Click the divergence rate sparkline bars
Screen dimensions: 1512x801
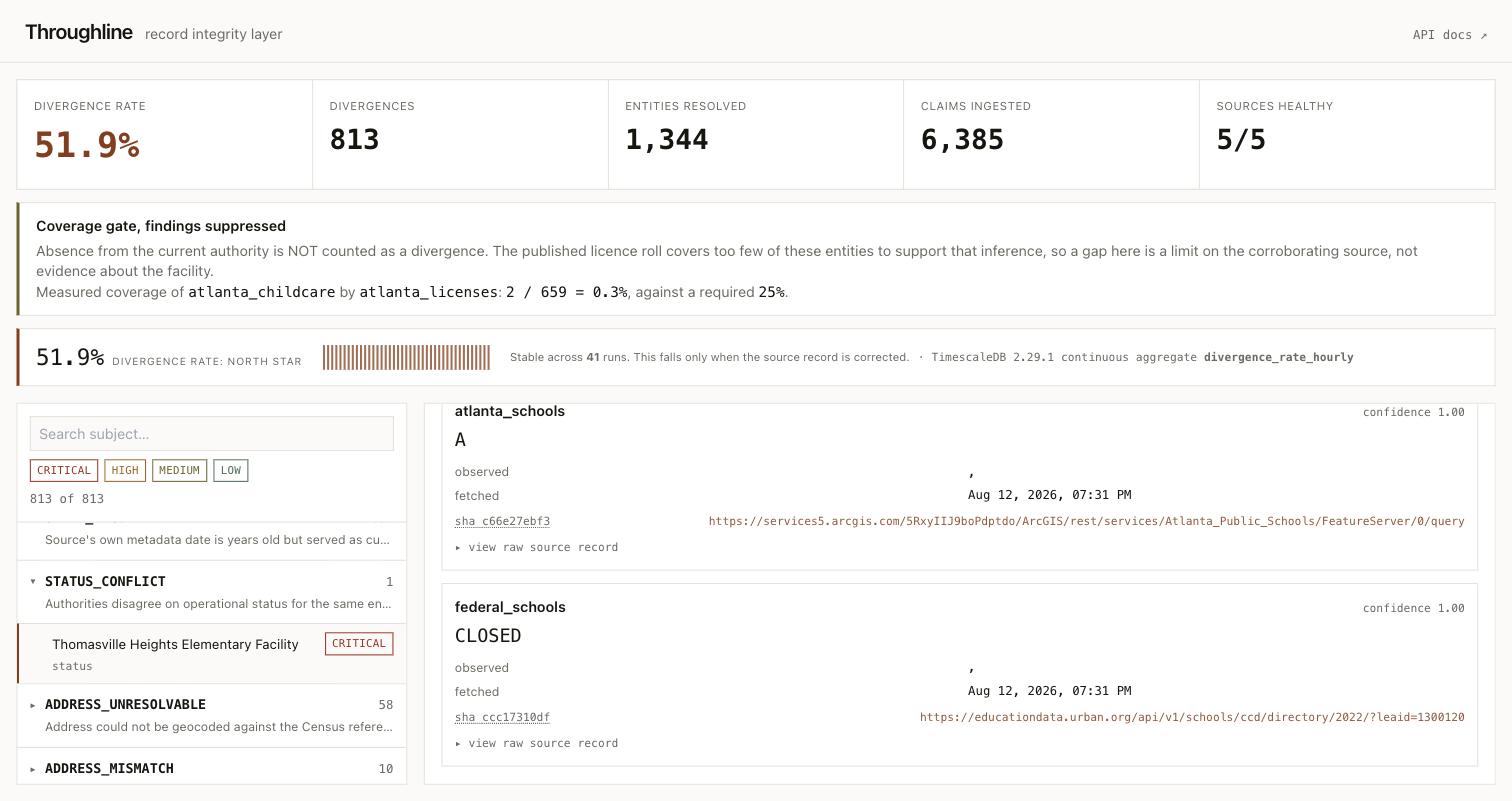click(406, 357)
